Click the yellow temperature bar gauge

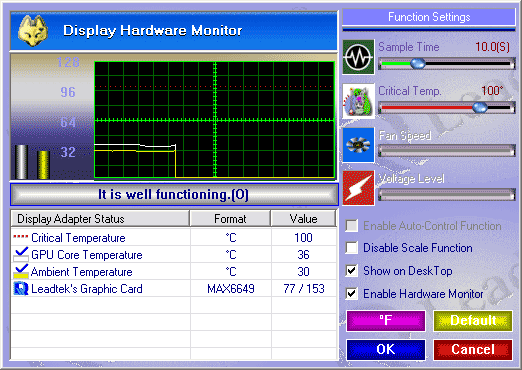43,165
